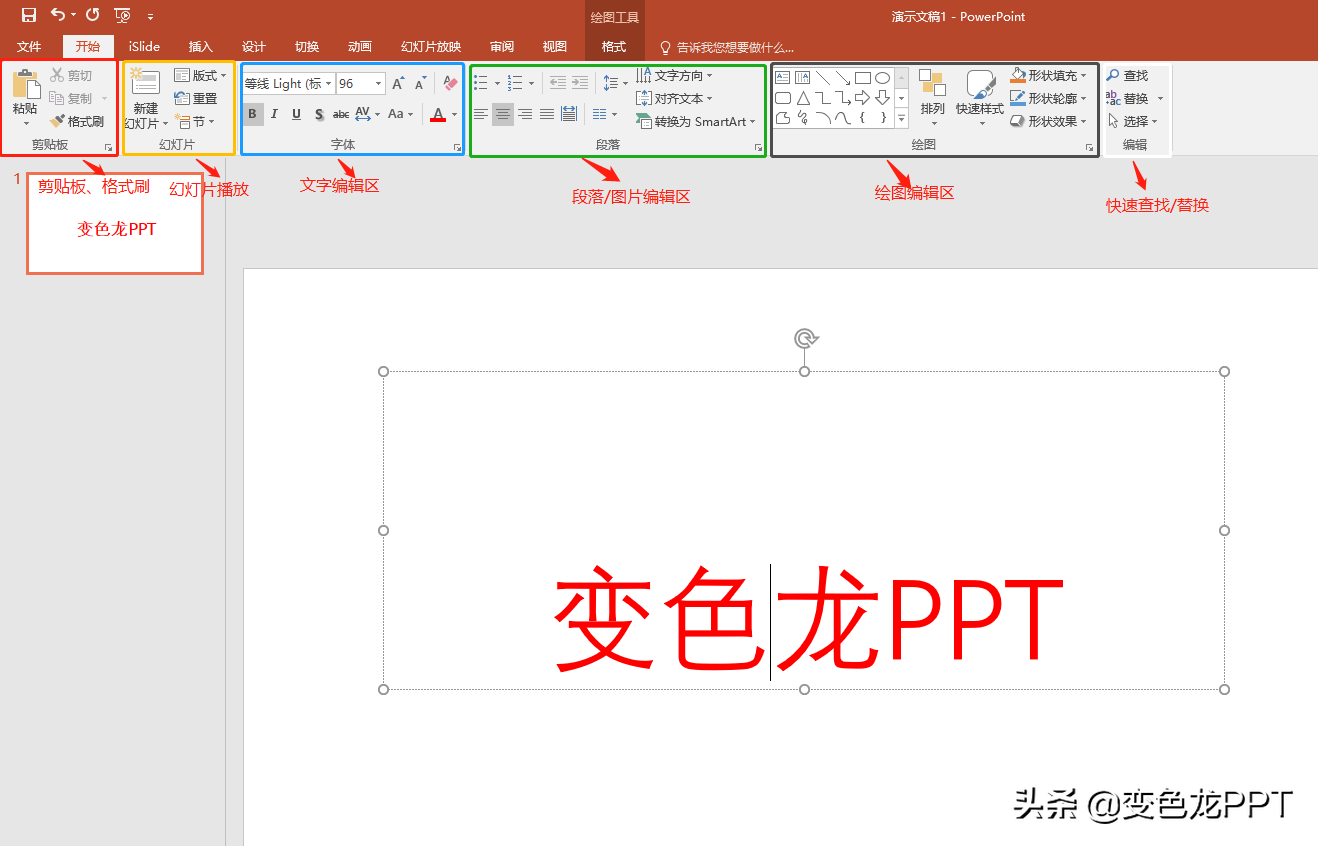The image size is (1318, 846).
Task: Open the 格式 (Format) drawing tools tab
Action: pyautogui.click(x=614, y=46)
